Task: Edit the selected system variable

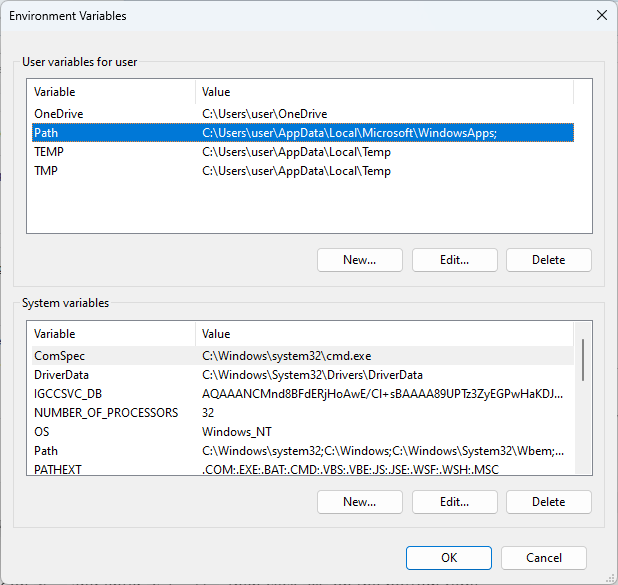Action: pos(454,502)
